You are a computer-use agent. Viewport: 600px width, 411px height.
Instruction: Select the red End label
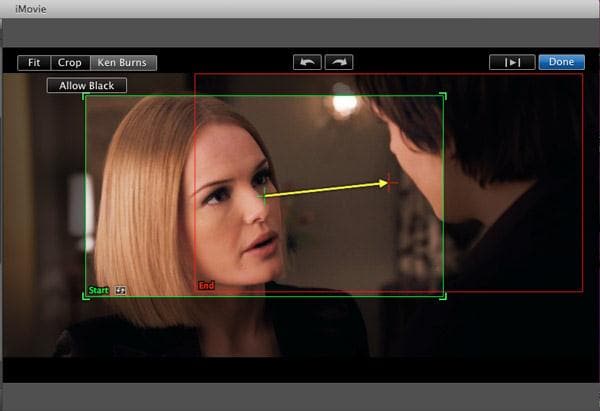pos(206,285)
